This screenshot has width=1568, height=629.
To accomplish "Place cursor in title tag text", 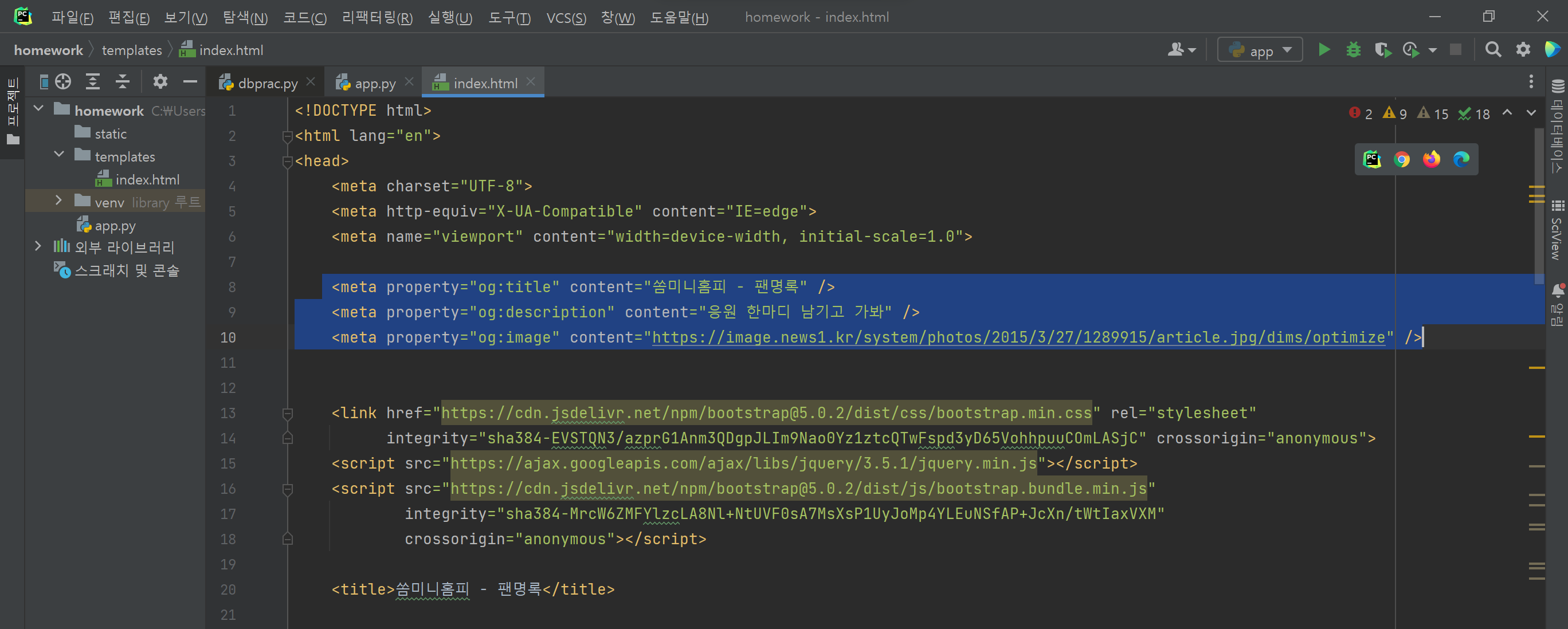I will click(469, 589).
